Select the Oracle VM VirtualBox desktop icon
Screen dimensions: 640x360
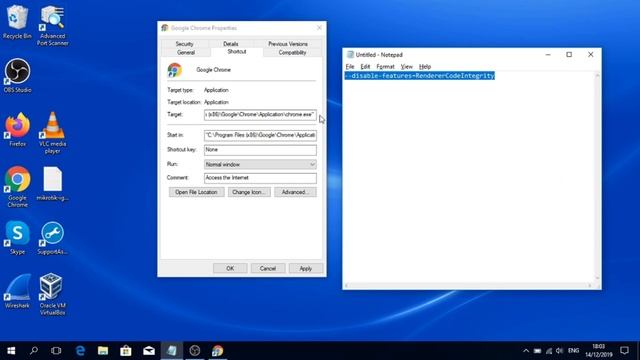pos(52,294)
